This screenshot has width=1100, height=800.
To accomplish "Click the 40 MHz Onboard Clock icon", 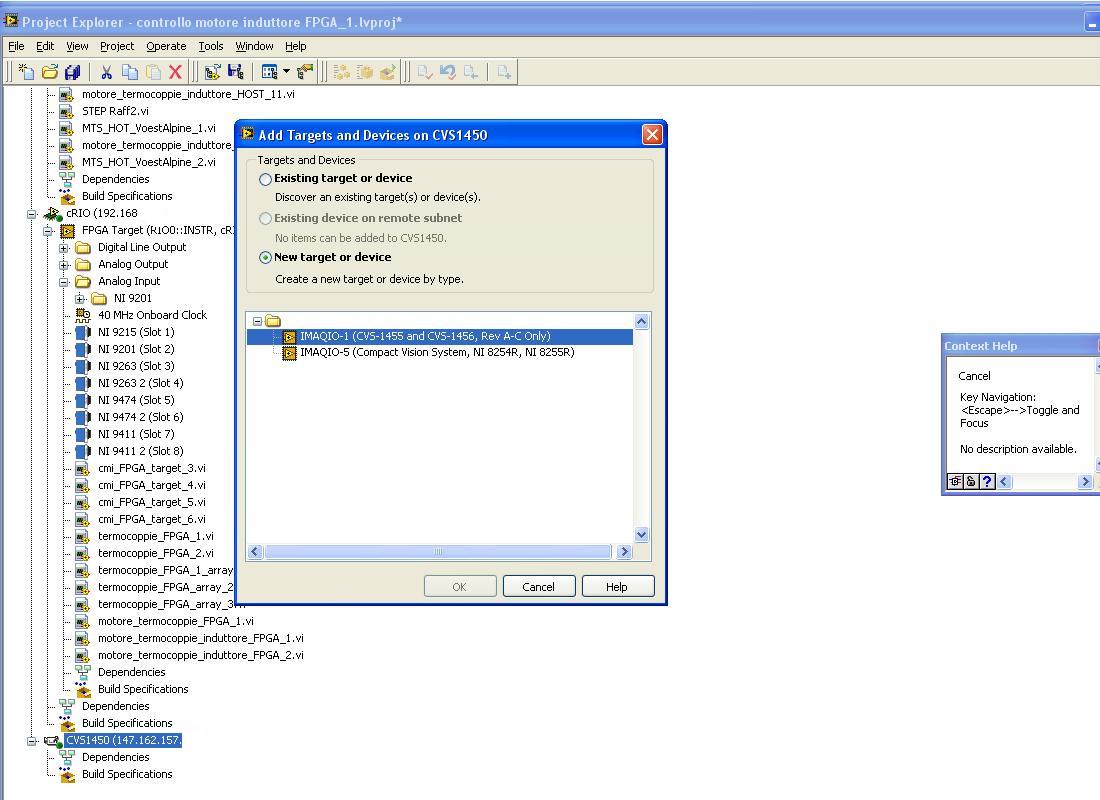I will tap(83, 315).
